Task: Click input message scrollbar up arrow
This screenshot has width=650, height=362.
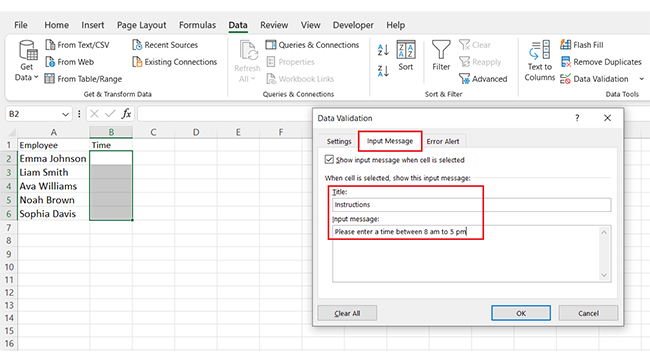Action: (604, 233)
